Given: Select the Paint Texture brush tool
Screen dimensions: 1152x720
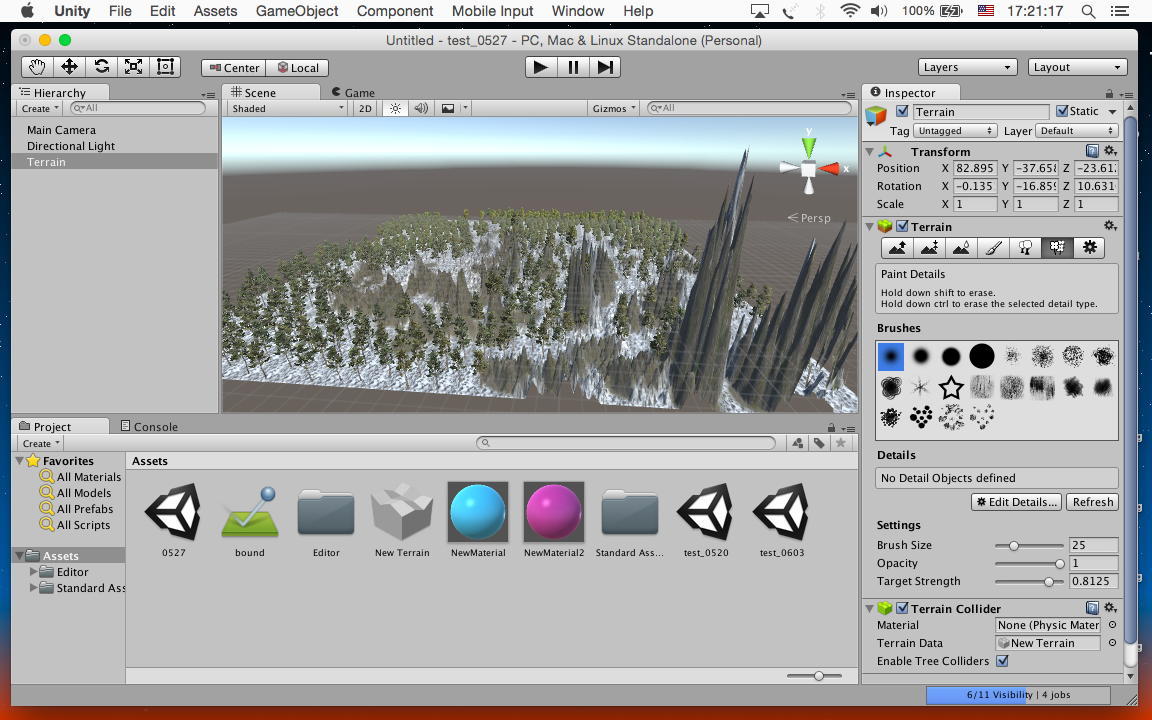Looking at the screenshot, I should pos(993,247).
